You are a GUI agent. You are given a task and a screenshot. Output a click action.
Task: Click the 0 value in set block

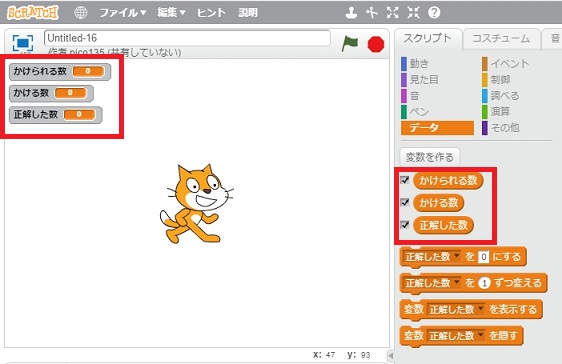click(484, 257)
